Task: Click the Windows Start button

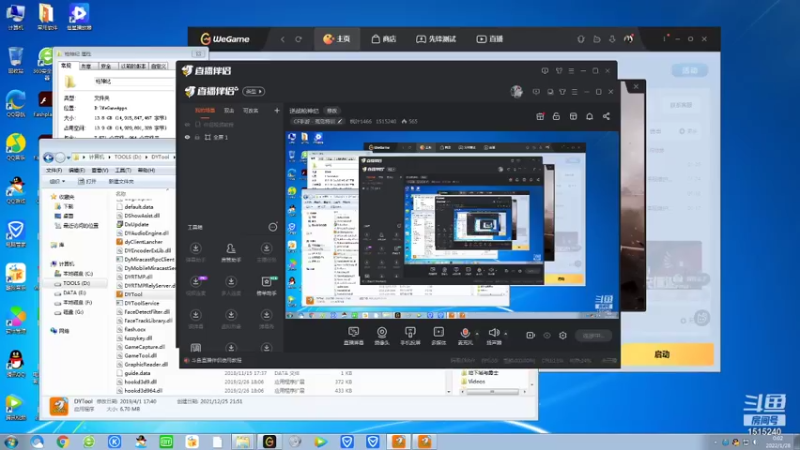Action: [x=11, y=441]
